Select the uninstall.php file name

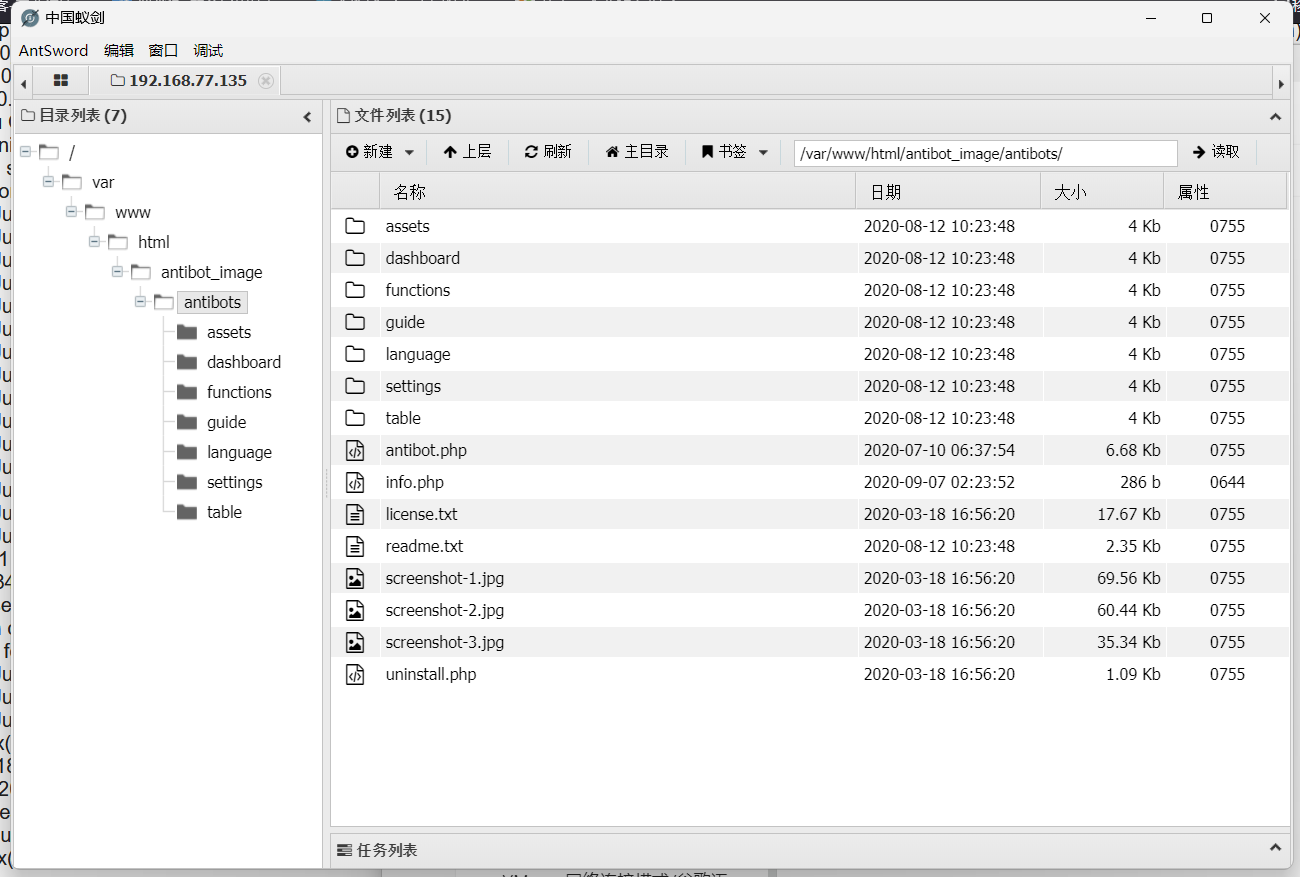431,674
